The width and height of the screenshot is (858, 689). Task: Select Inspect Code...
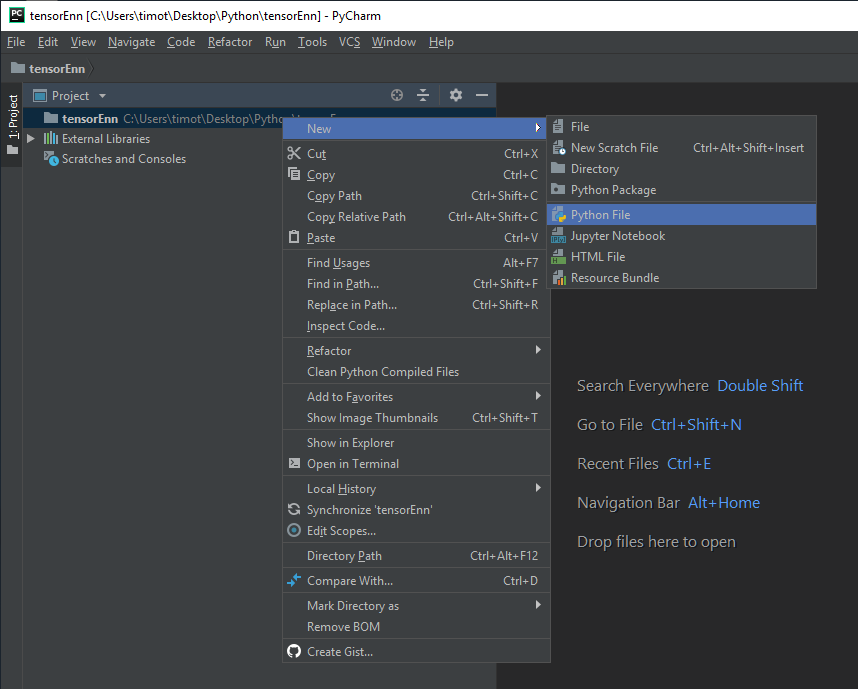tap(416, 326)
